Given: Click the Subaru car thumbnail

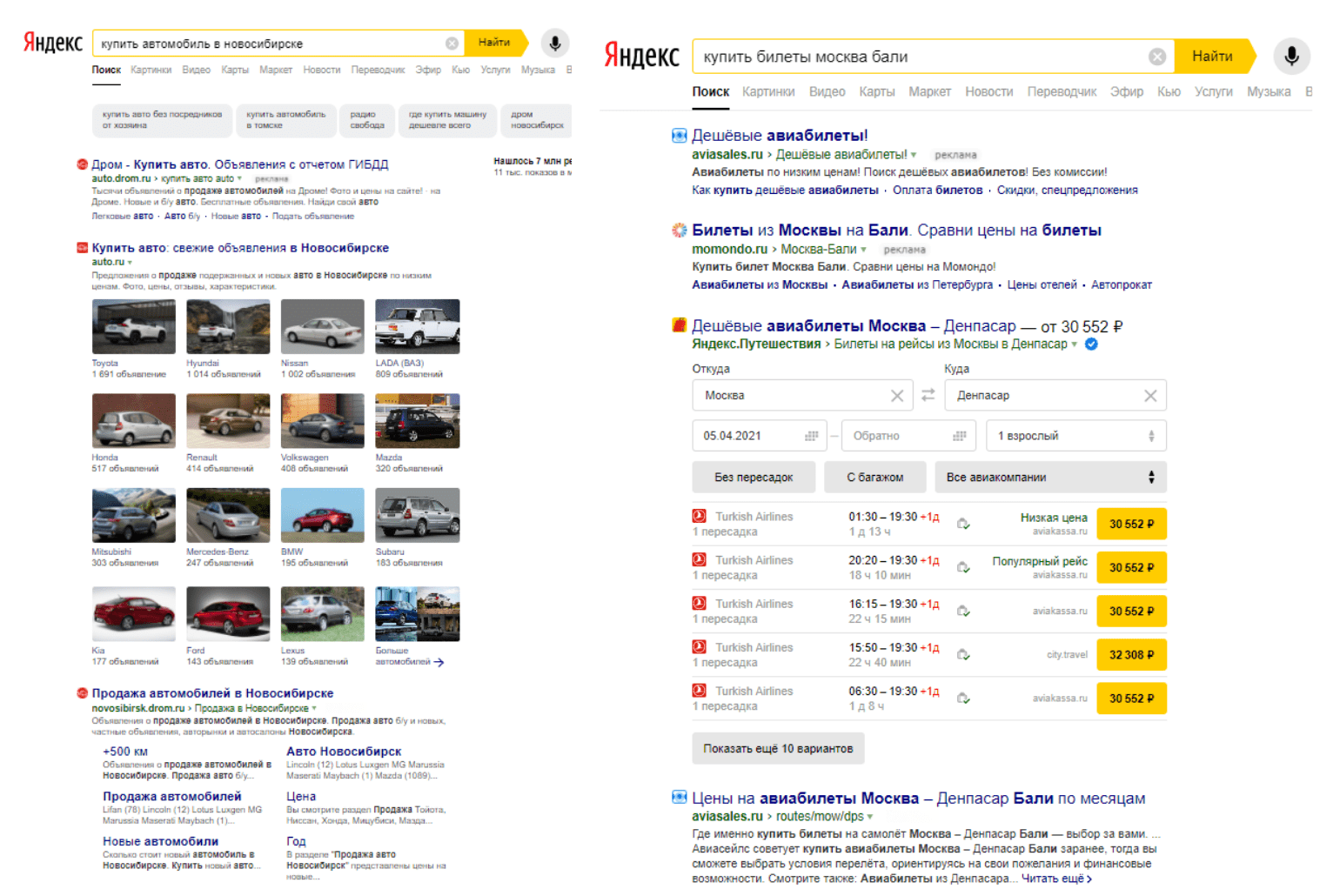Looking at the screenshot, I should click(x=418, y=515).
